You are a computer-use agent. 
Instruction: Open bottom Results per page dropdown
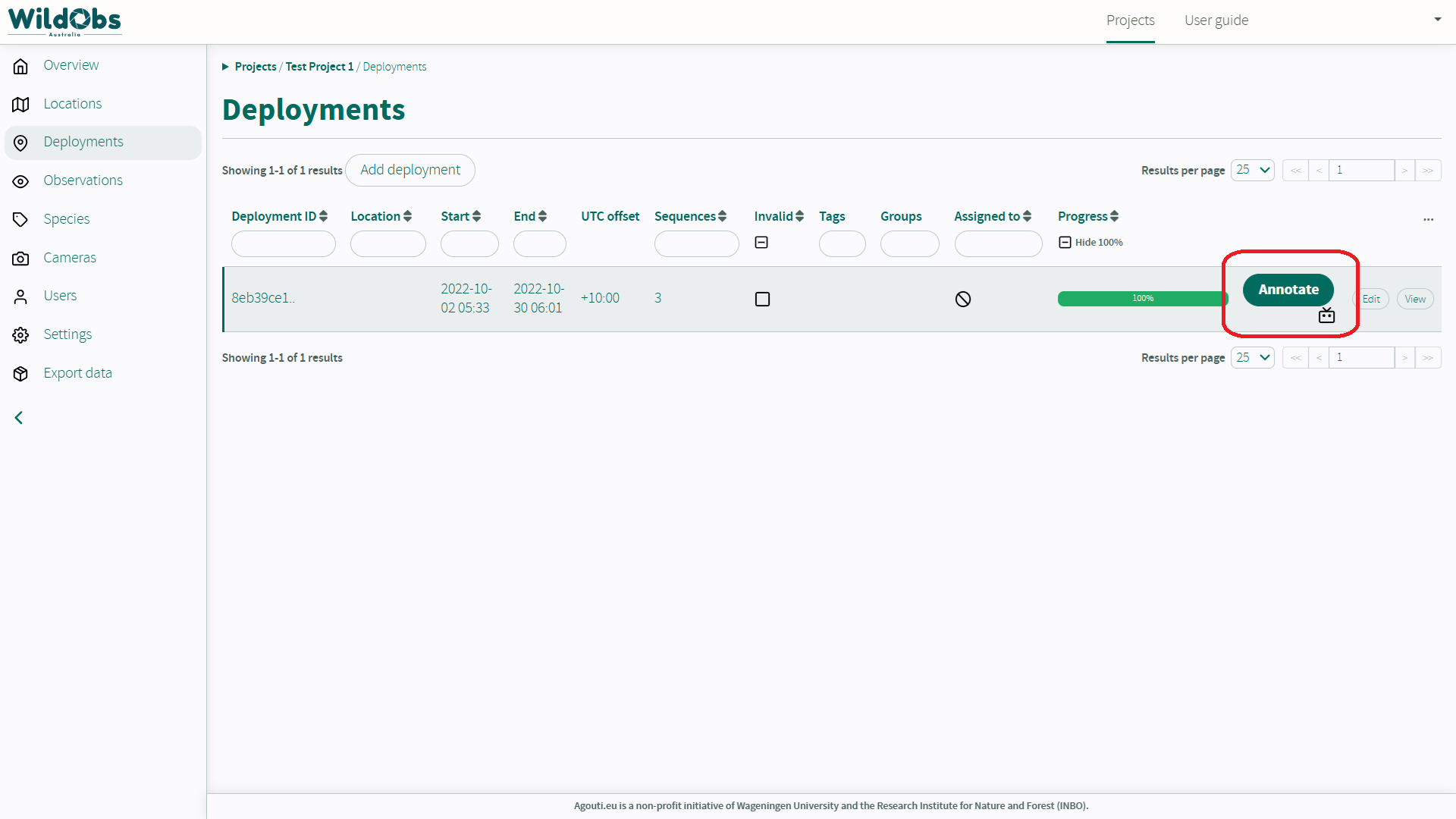point(1252,357)
